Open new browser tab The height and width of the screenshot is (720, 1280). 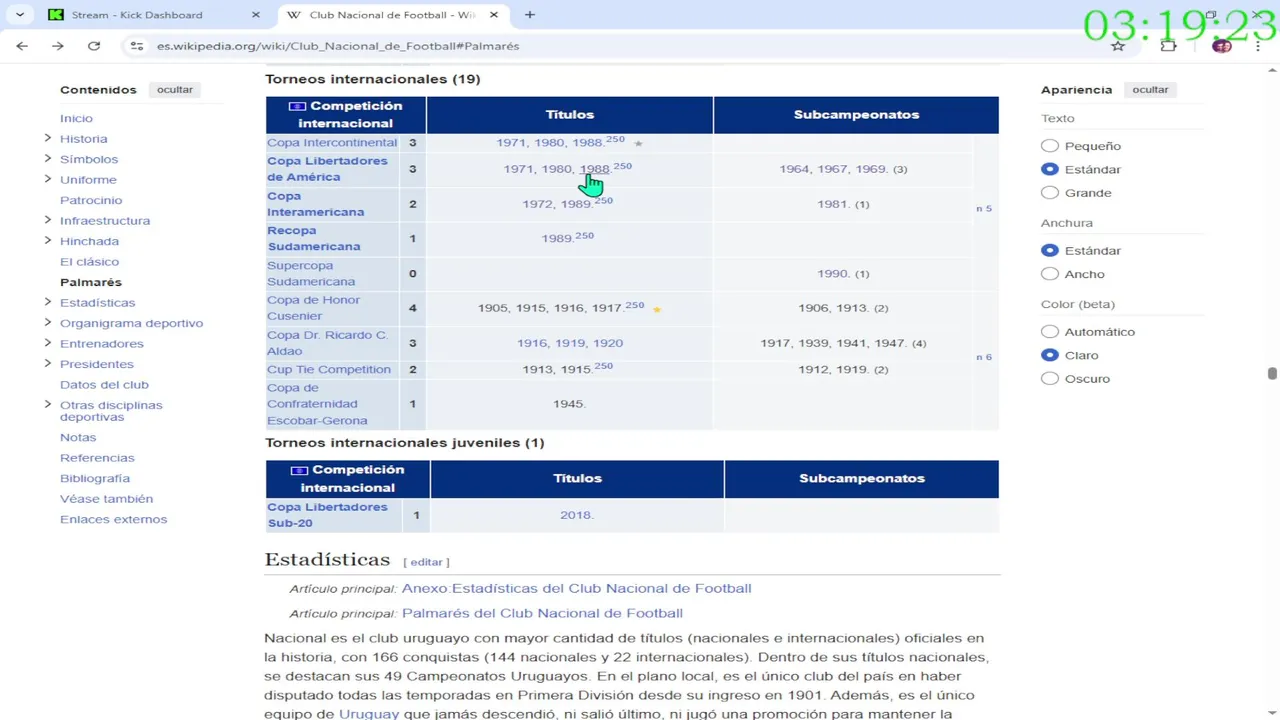tap(530, 15)
